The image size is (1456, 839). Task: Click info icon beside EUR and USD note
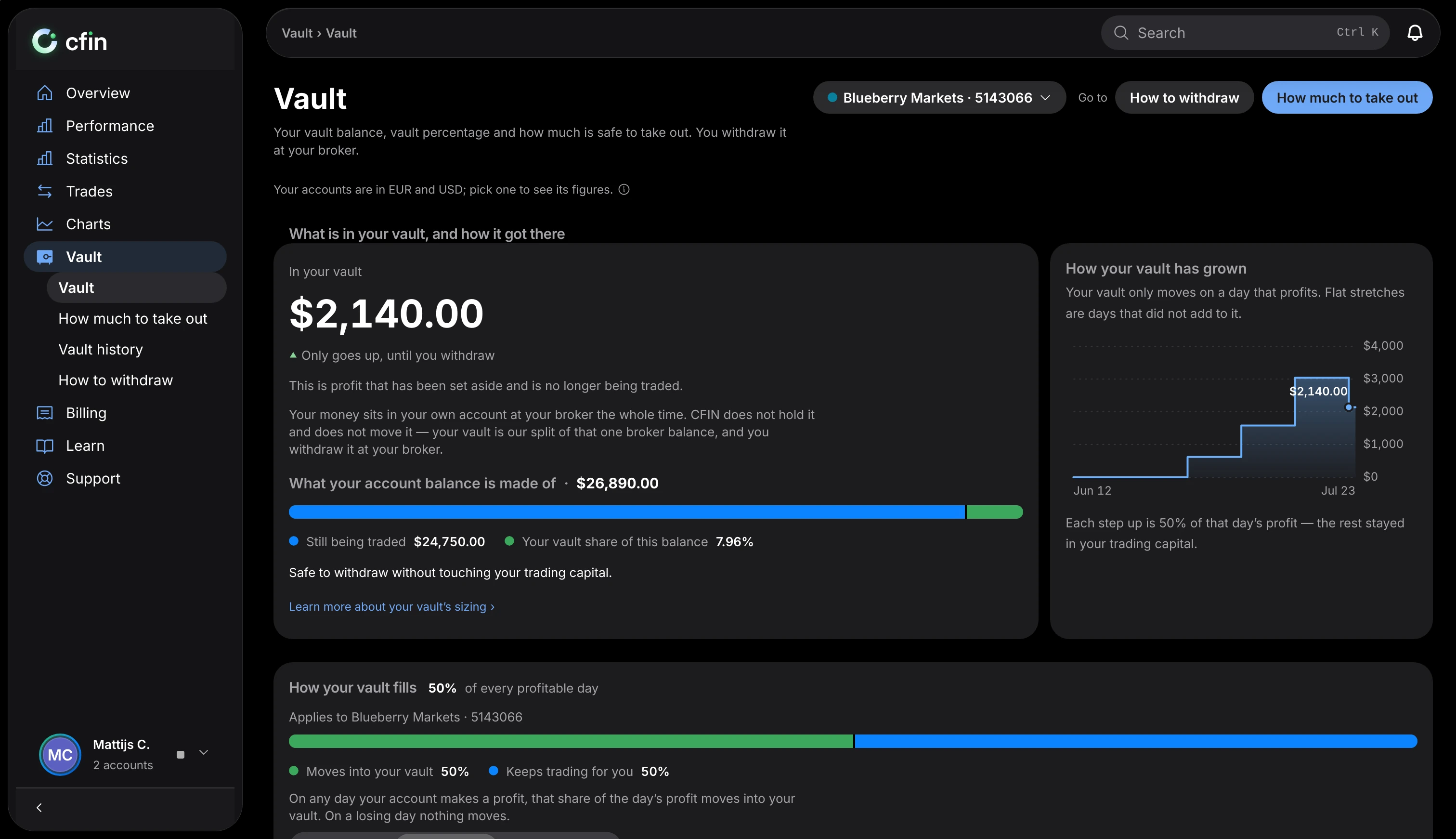(624, 190)
